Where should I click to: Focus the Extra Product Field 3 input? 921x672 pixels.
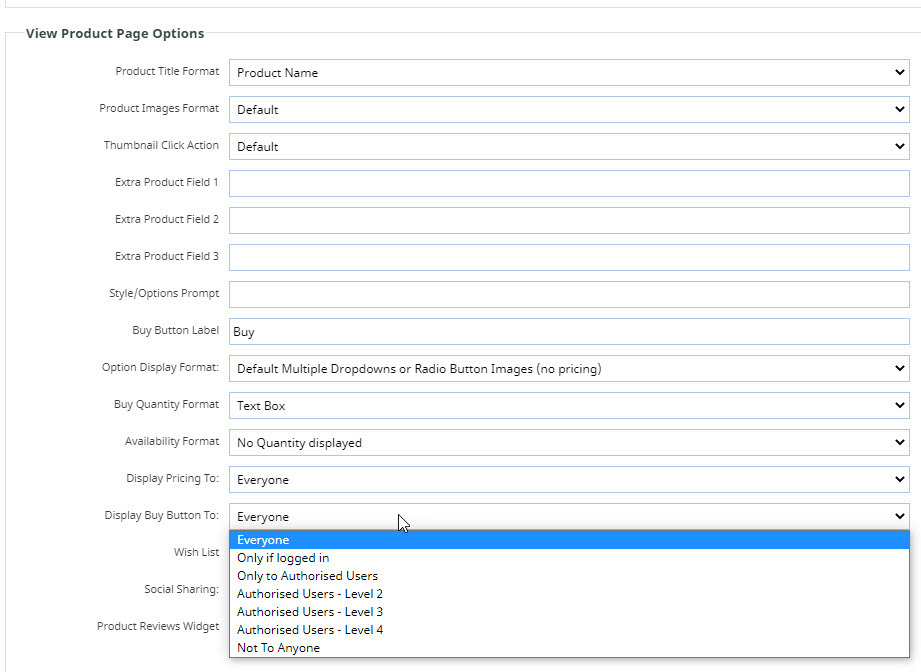[569, 257]
